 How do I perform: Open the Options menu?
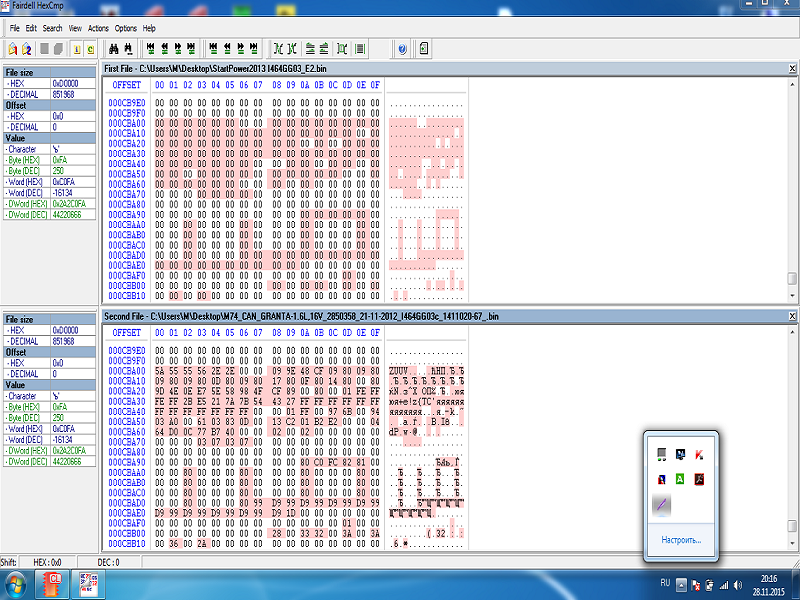coord(126,28)
